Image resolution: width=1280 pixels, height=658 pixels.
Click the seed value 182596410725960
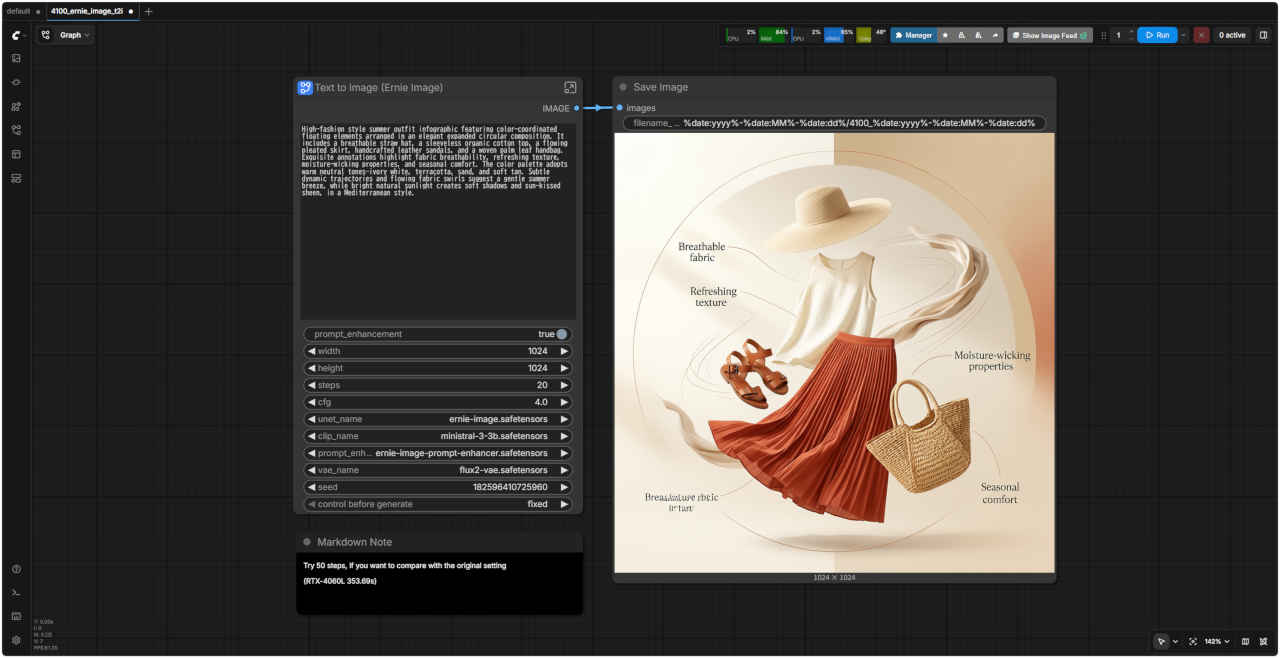[510, 487]
